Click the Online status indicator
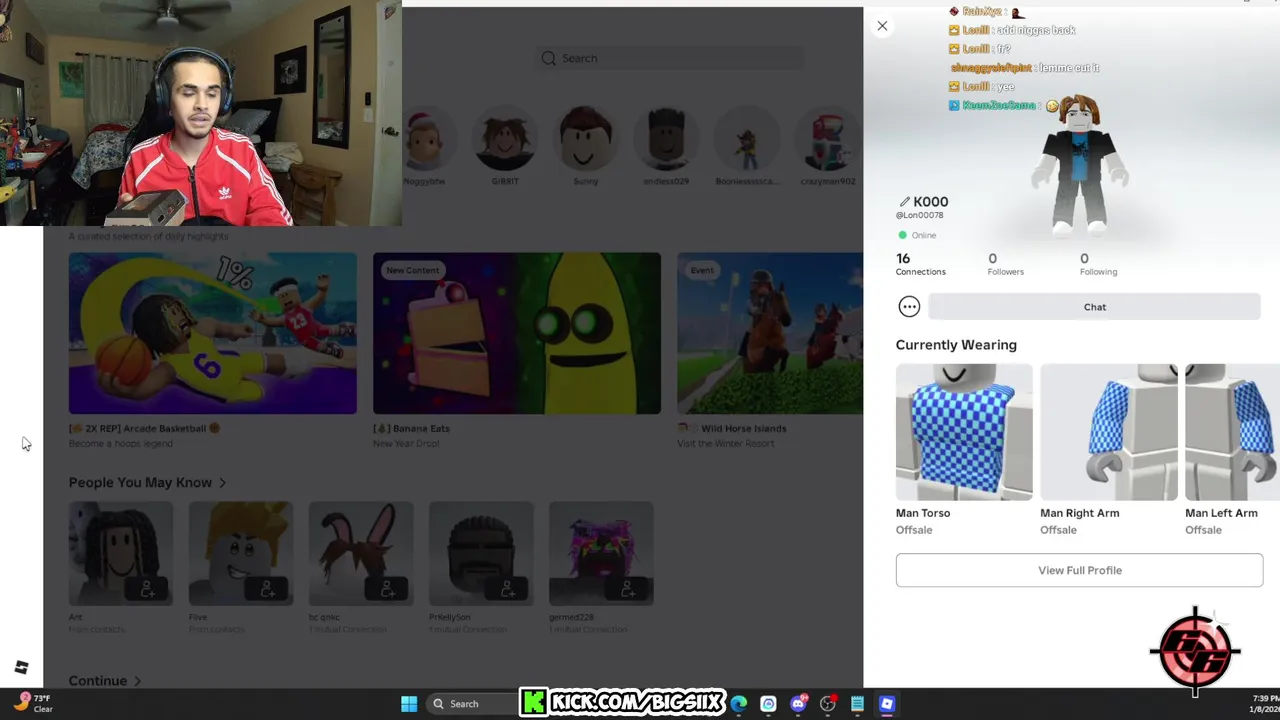This screenshot has height=720, width=1280. point(917,235)
